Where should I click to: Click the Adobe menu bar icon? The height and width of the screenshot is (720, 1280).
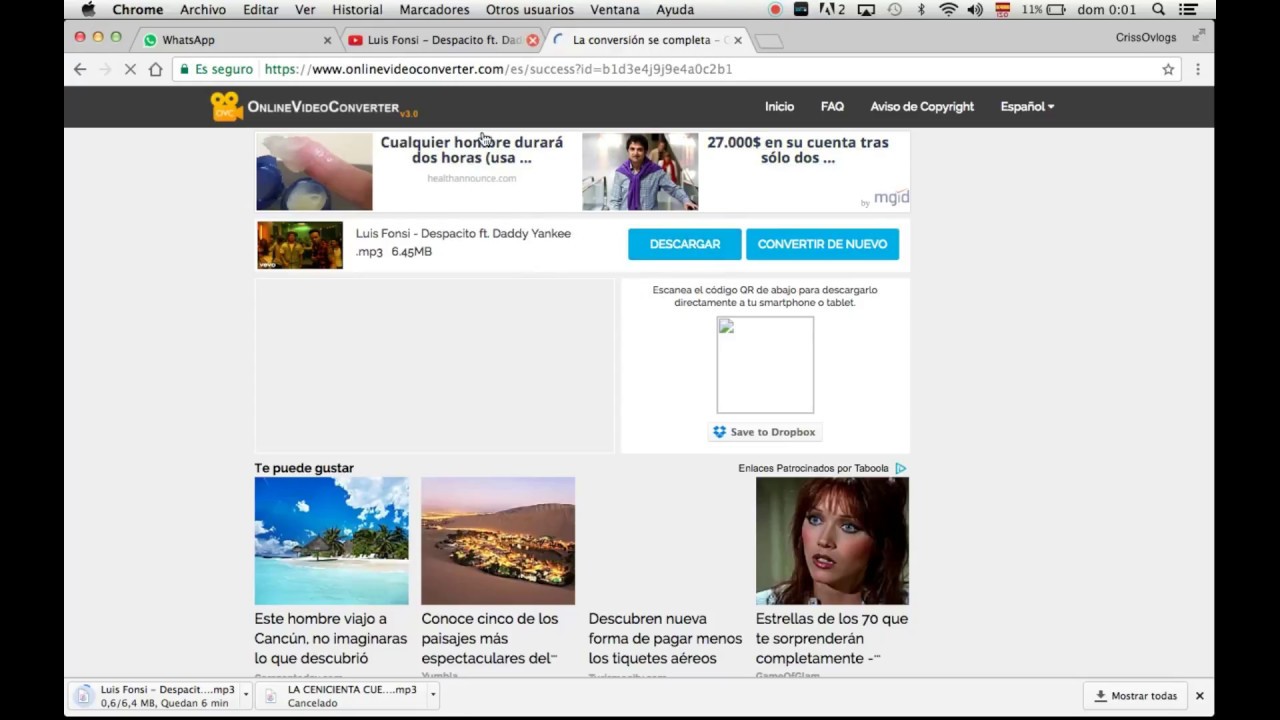click(832, 9)
